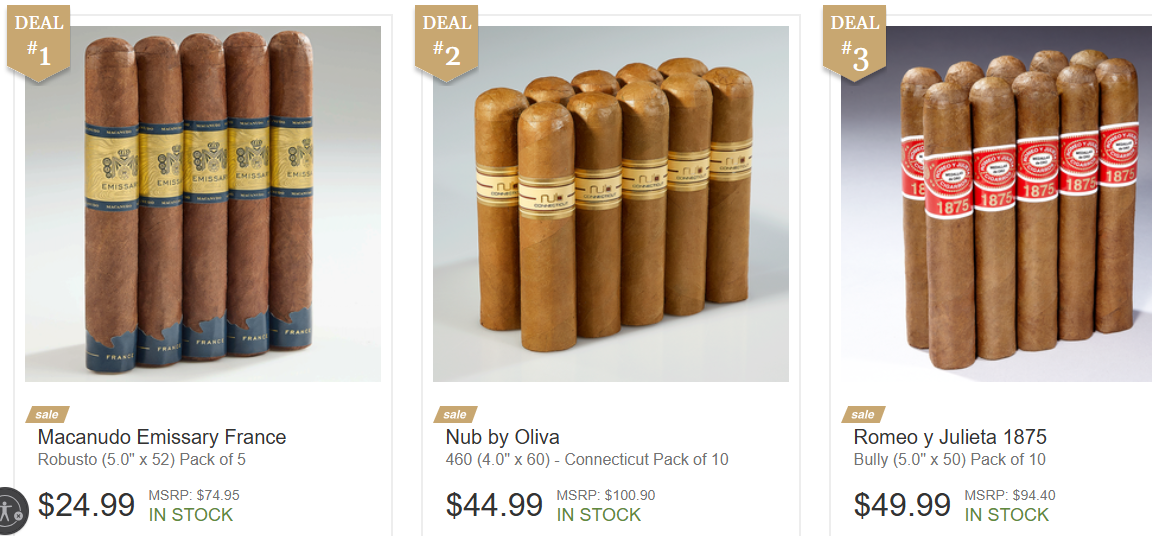The image size is (1152, 536).
Task: Click the Deal #1 ribbon badge
Action: [x=38, y=43]
